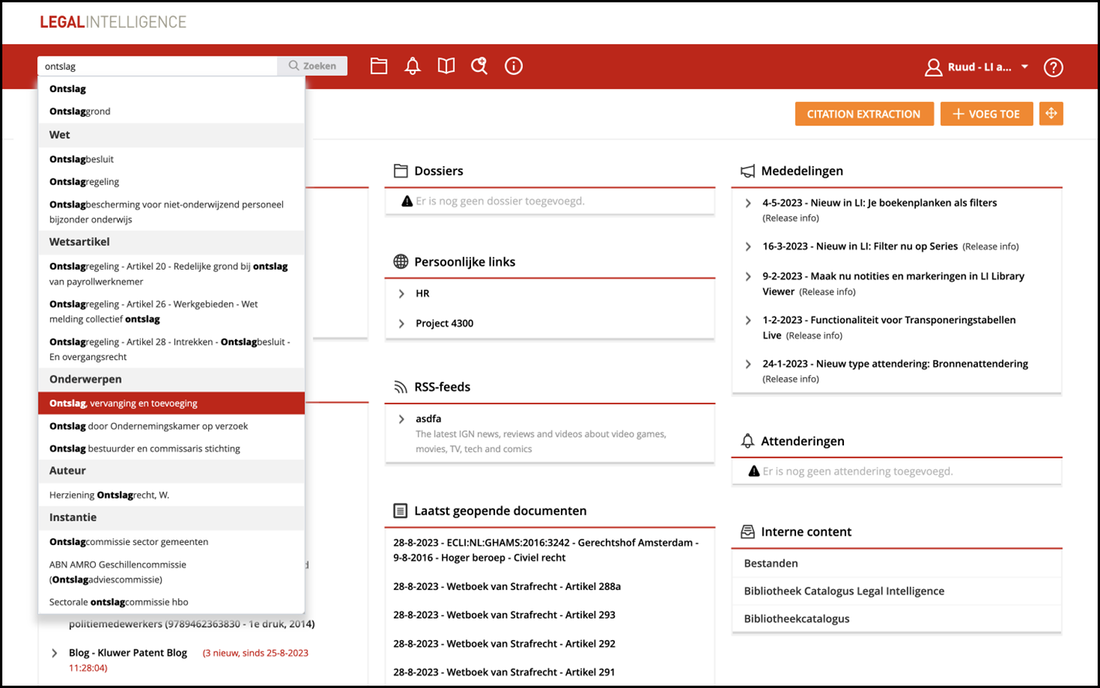
Task: Open the user account dropdown arrow
Action: 1025,68
